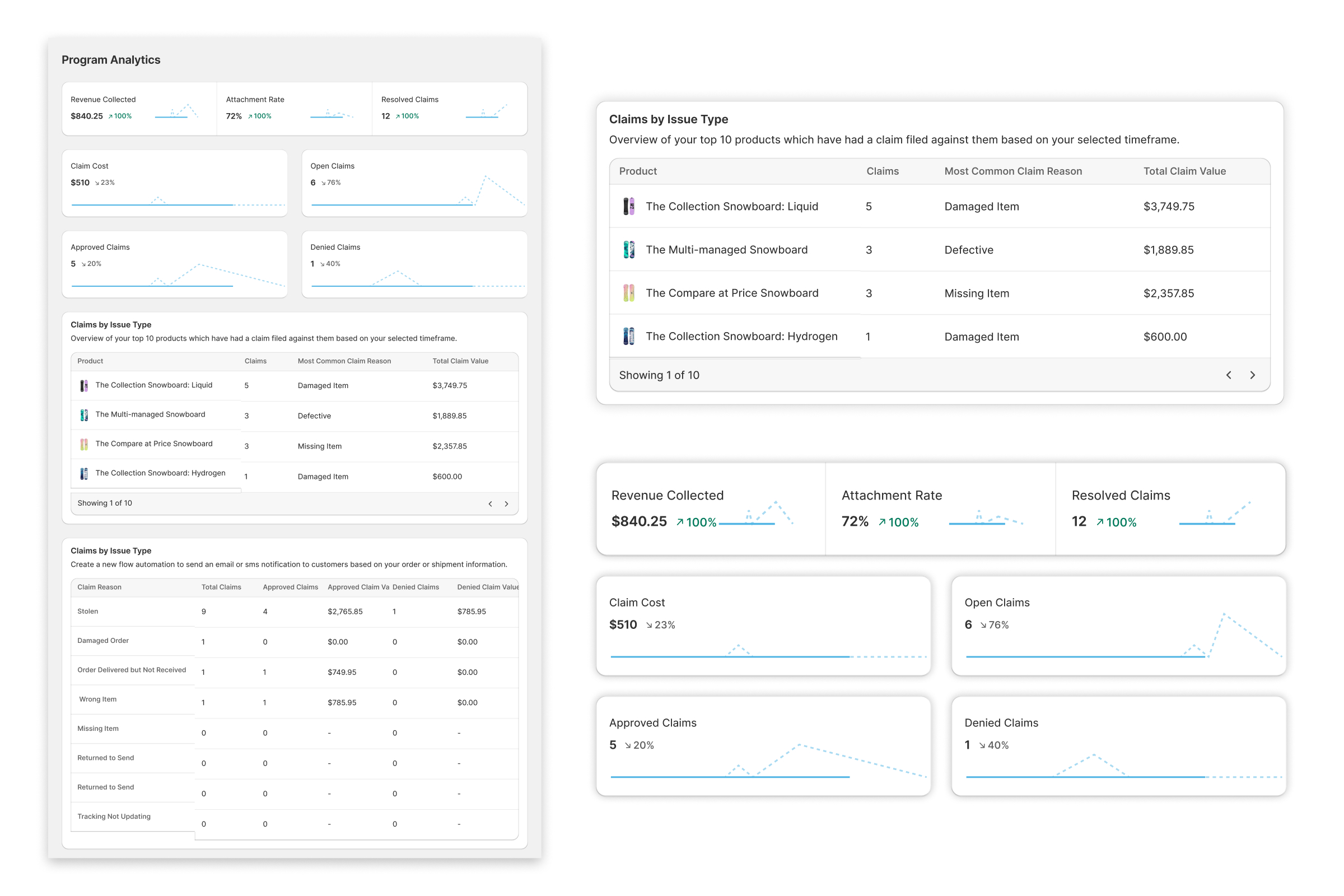The width and height of the screenshot is (1344, 896).
Task: Click the large Open Claims trend chart
Action: pos(1123,636)
